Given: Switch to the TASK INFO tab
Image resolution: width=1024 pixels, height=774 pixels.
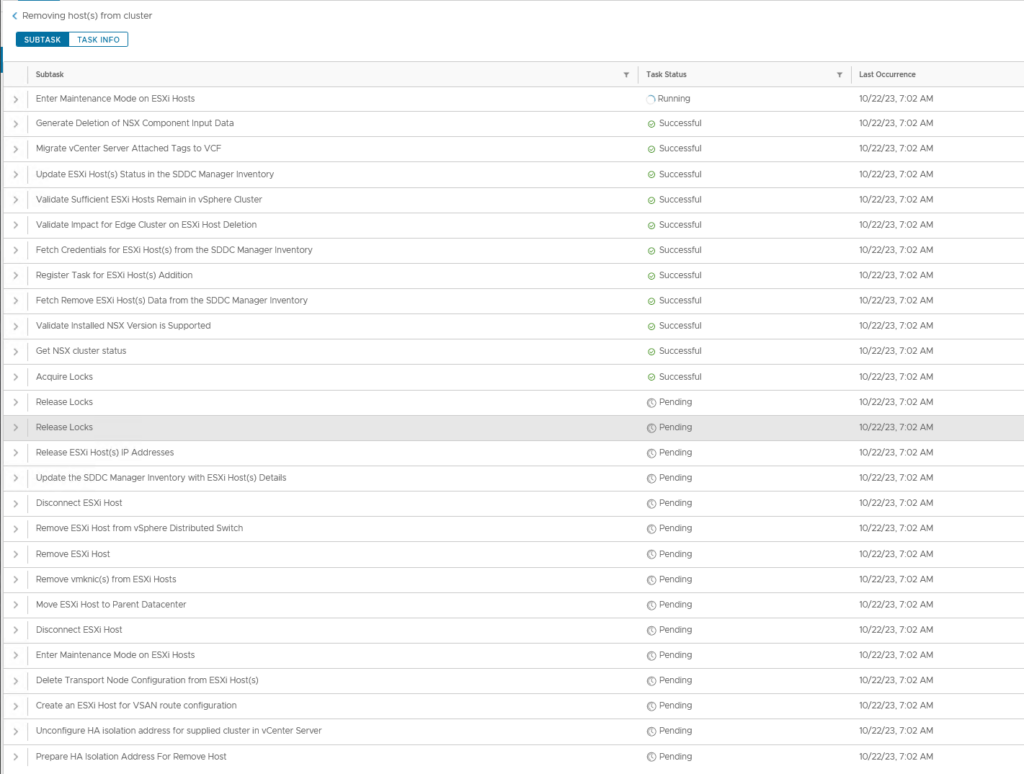Looking at the screenshot, I should click(98, 39).
